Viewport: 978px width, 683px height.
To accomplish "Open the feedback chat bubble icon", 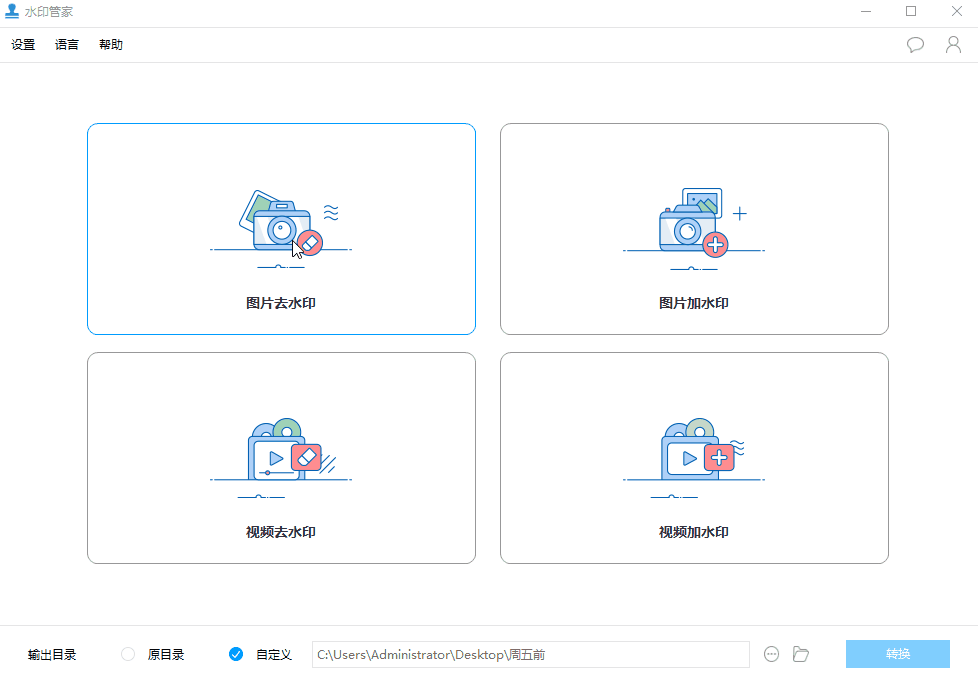I will pos(915,44).
